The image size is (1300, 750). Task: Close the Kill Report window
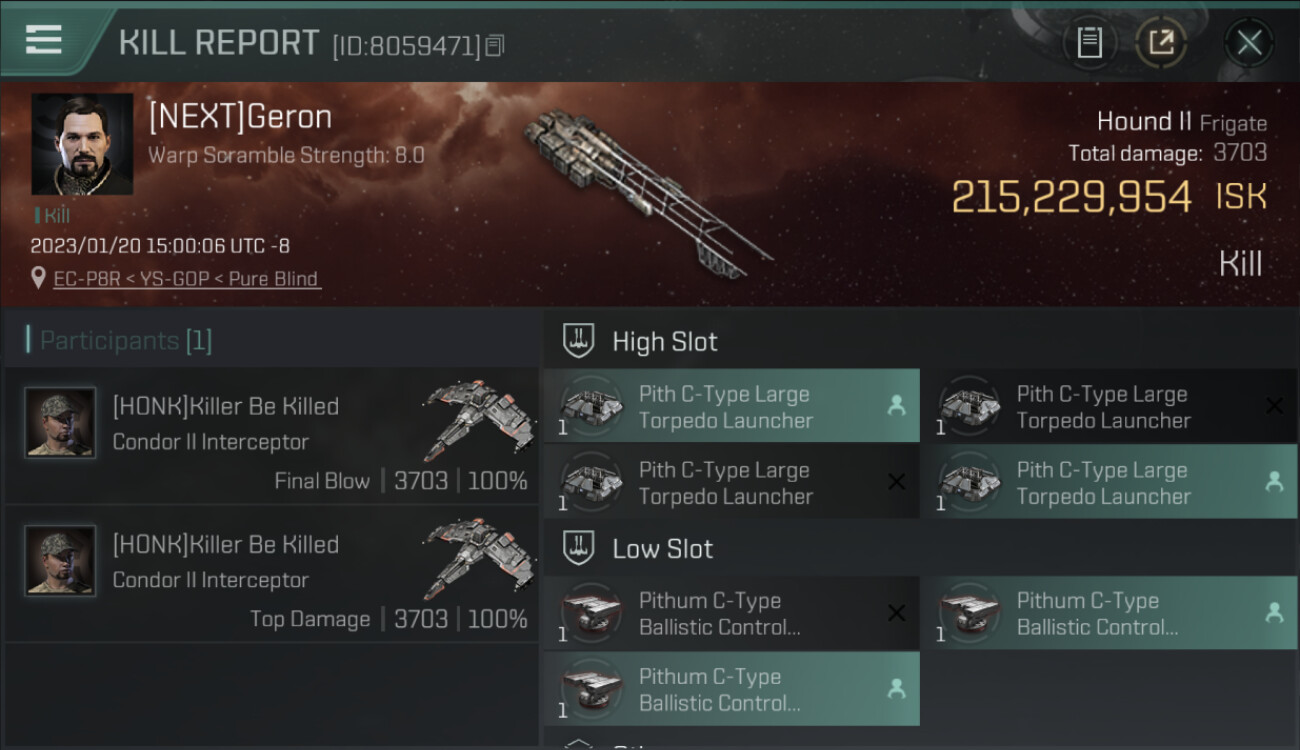pos(1249,42)
